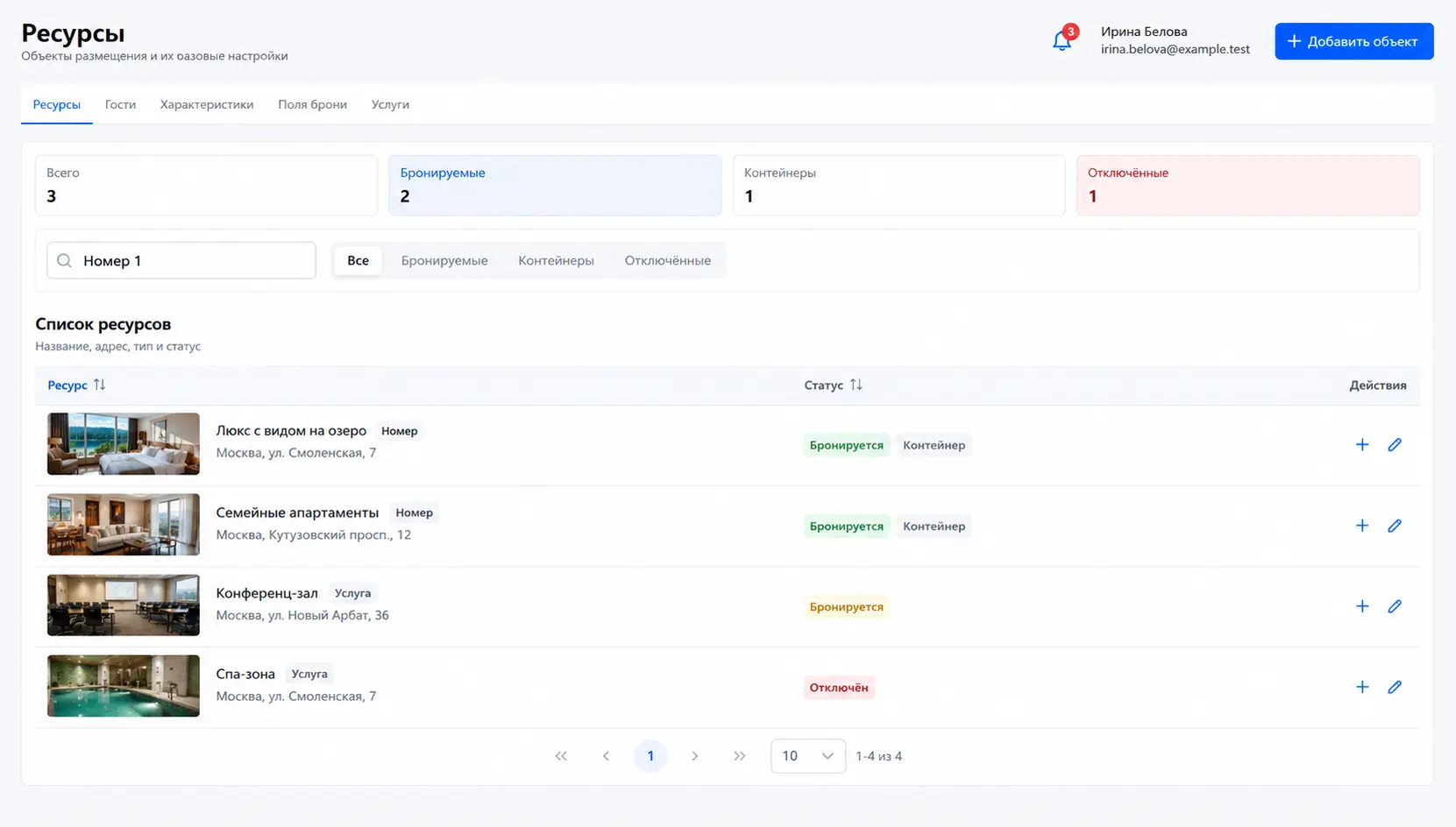Image resolution: width=1456 pixels, height=827 pixels.
Task: Filter list by Контейнеры segment
Action: [556, 260]
